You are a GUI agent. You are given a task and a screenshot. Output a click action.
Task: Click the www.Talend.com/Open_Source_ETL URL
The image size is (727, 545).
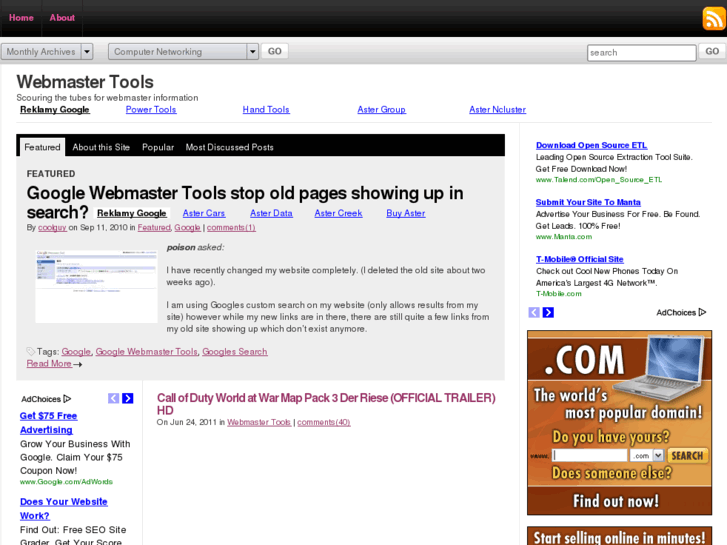click(x=599, y=180)
